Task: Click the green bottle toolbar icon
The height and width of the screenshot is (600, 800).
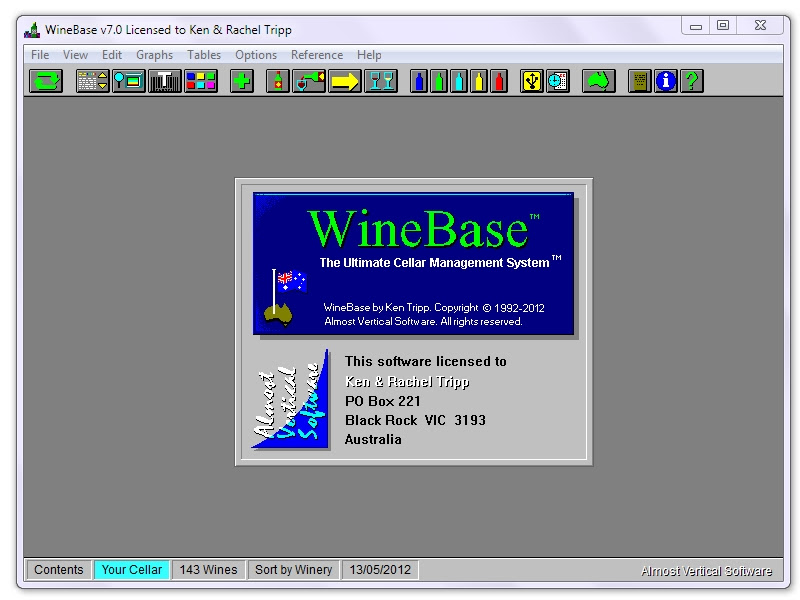Action: (x=439, y=81)
